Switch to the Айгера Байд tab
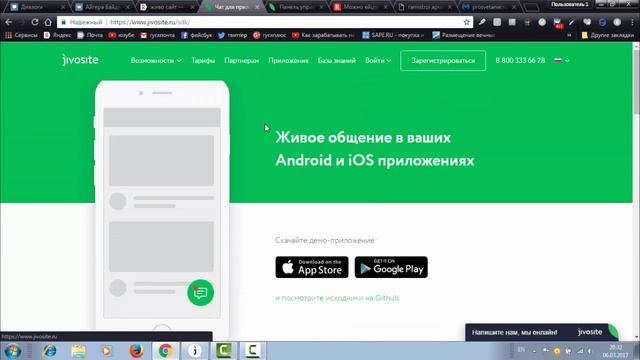Viewport: 640px width, 360px height. point(102,7)
